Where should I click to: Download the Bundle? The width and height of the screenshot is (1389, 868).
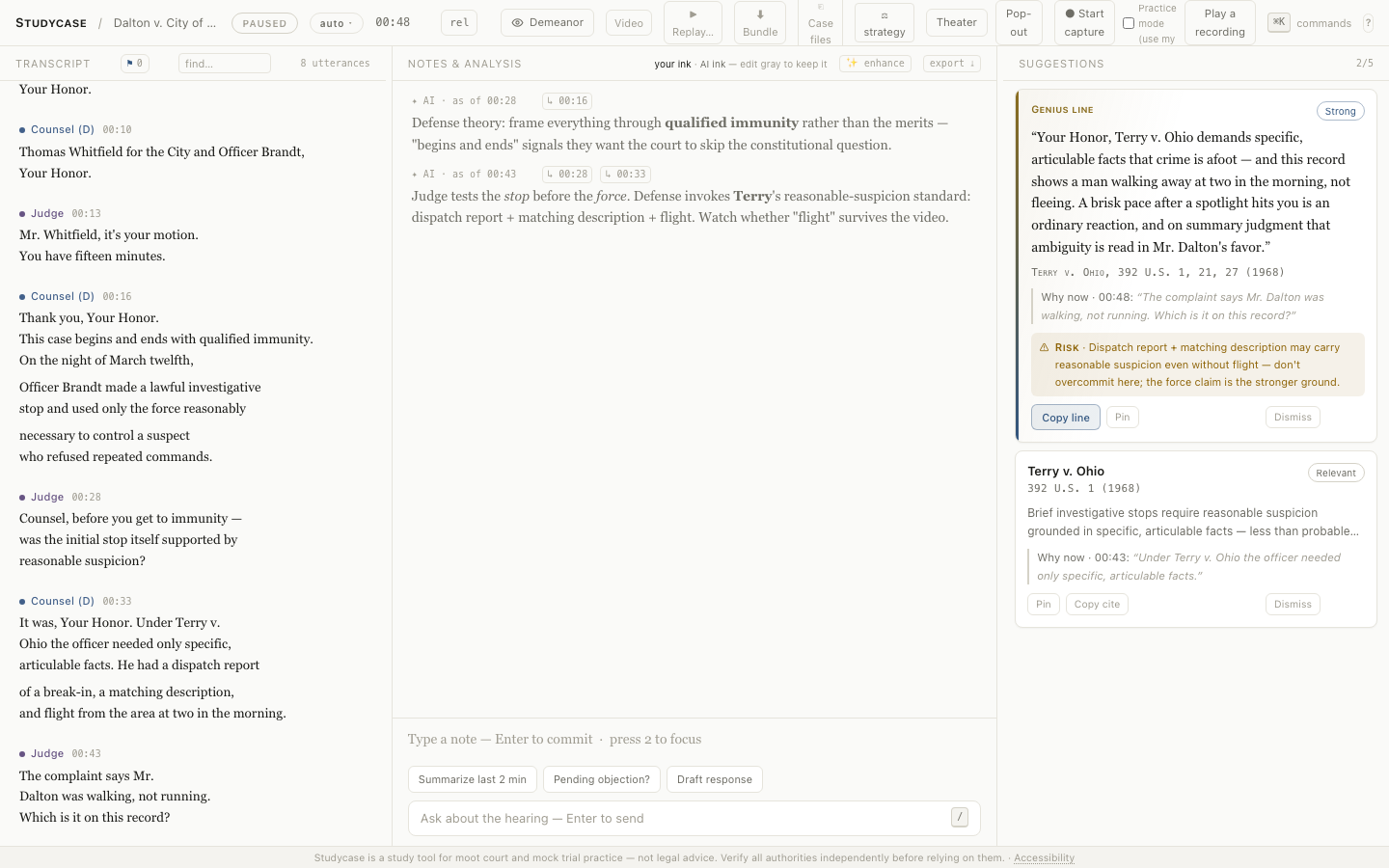point(760,23)
